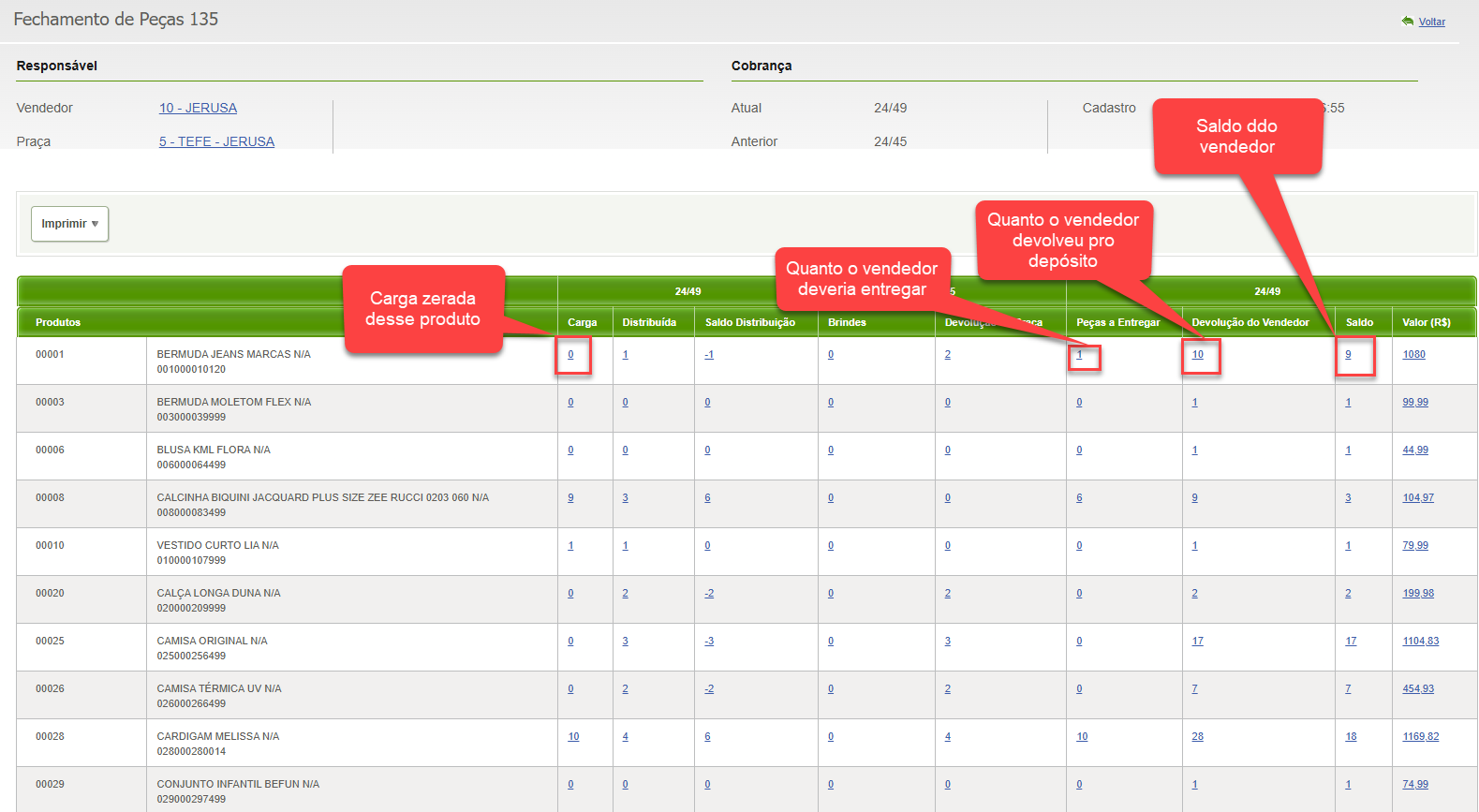
Task: Click Peças a Entregar 6 in Calcinha row
Action: pyautogui.click(x=1079, y=497)
